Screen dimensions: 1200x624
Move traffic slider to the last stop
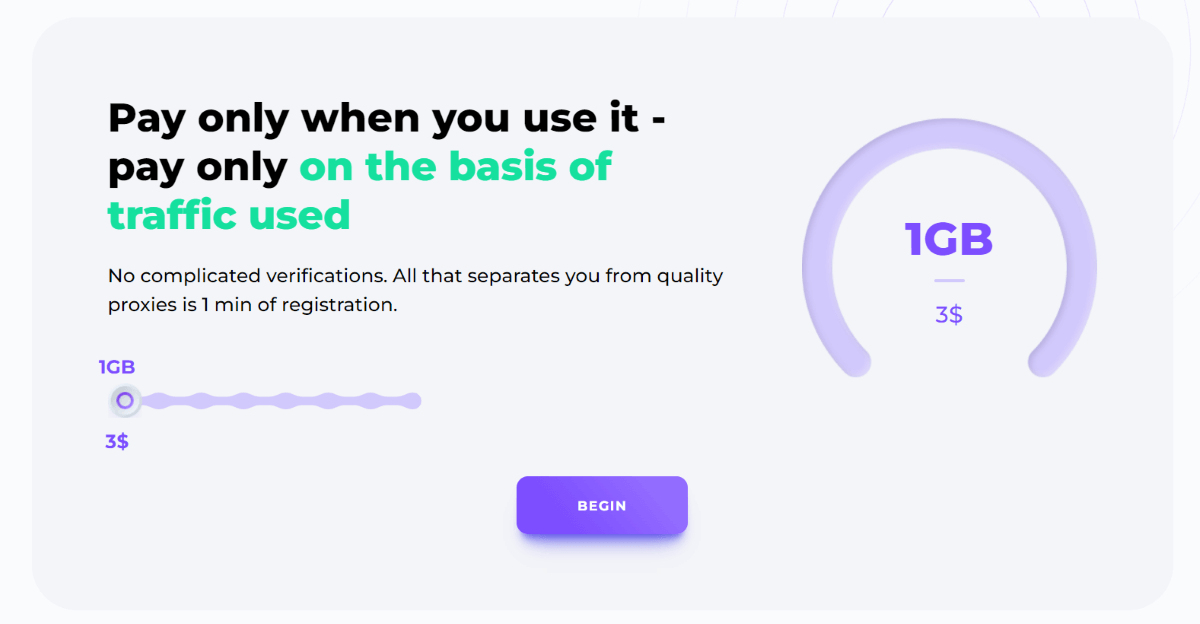coord(411,401)
